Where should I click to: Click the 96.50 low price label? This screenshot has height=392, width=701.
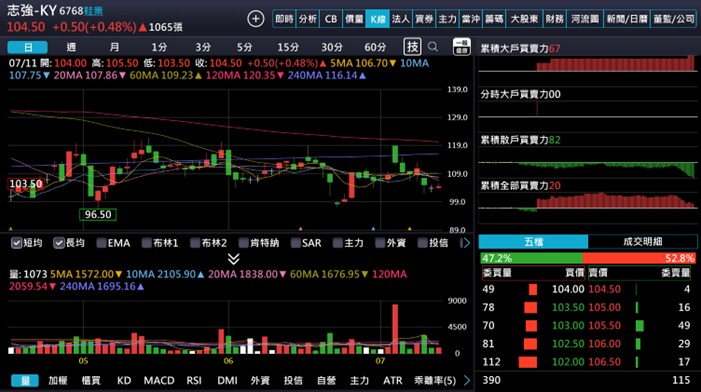pyautogui.click(x=98, y=215)
